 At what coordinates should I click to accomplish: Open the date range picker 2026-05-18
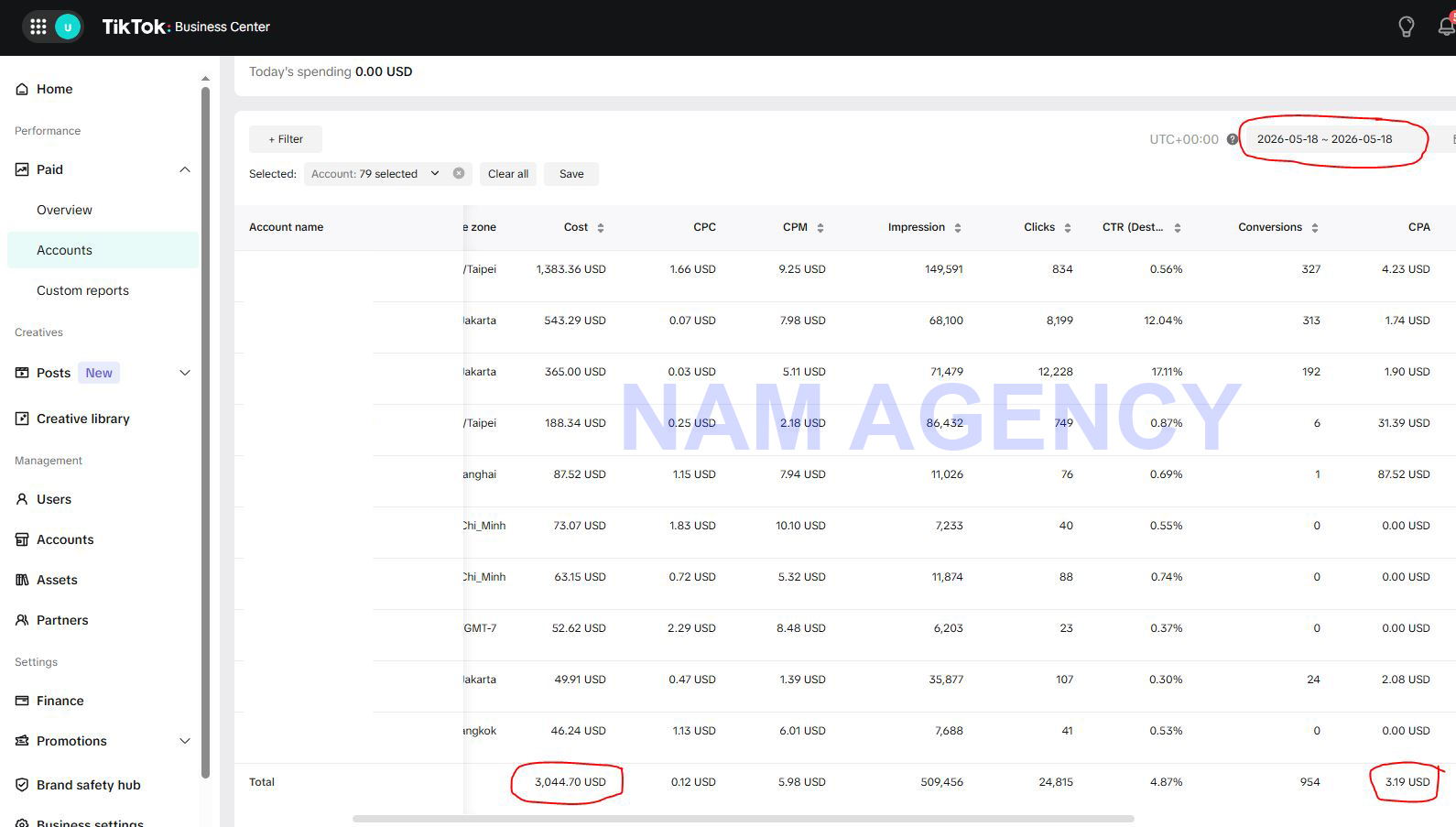click(x=1324, y=139)
